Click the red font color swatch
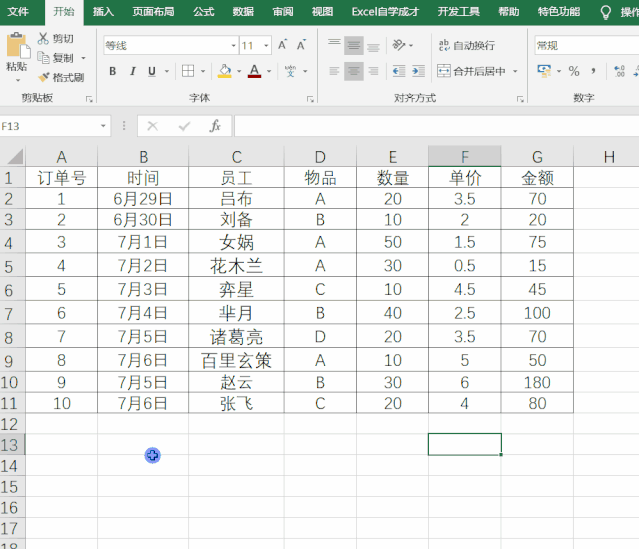The width and height of the screenshot is (639, 549). click(x=254, y=72)
